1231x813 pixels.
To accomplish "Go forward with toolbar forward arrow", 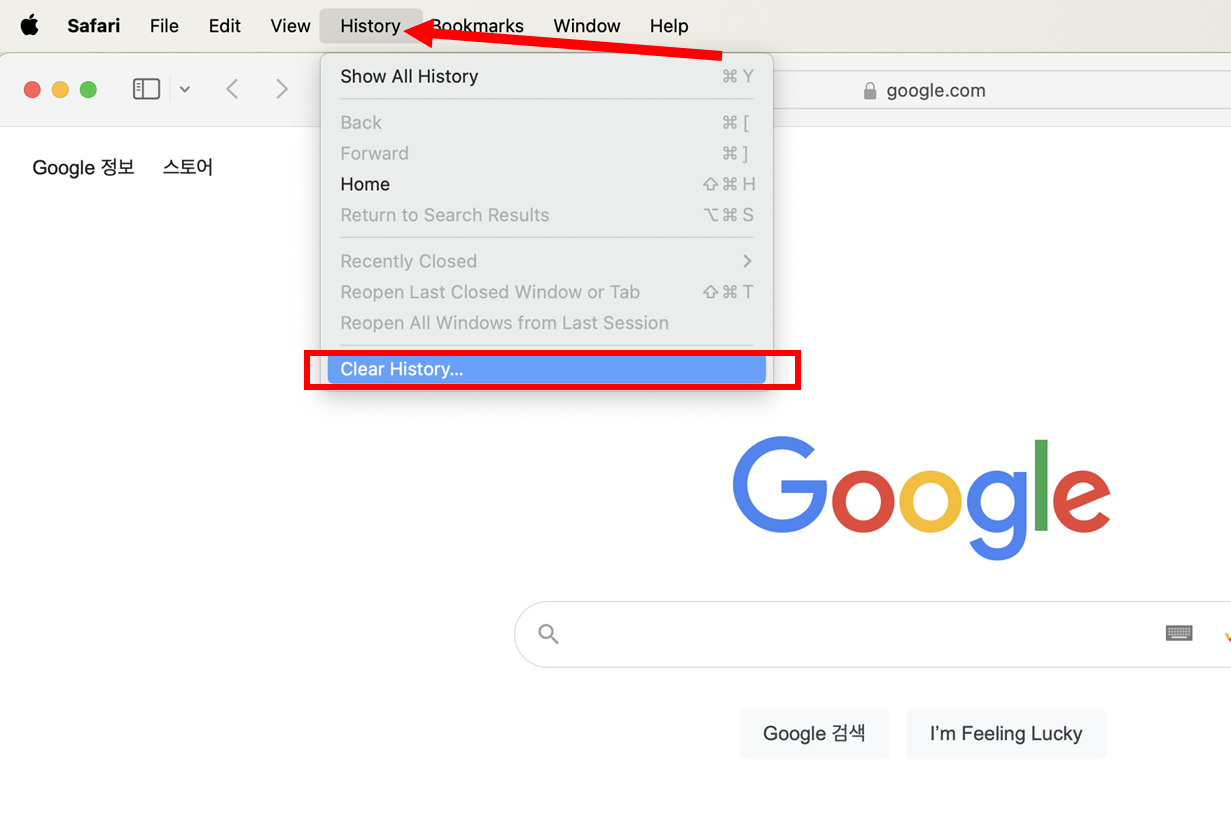I will tap(281, 89).
